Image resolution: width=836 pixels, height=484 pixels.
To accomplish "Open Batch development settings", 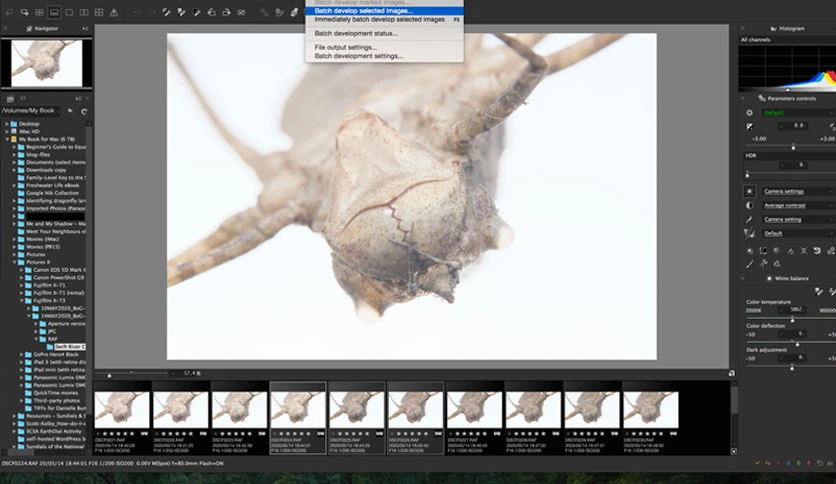I will point(384,56).
